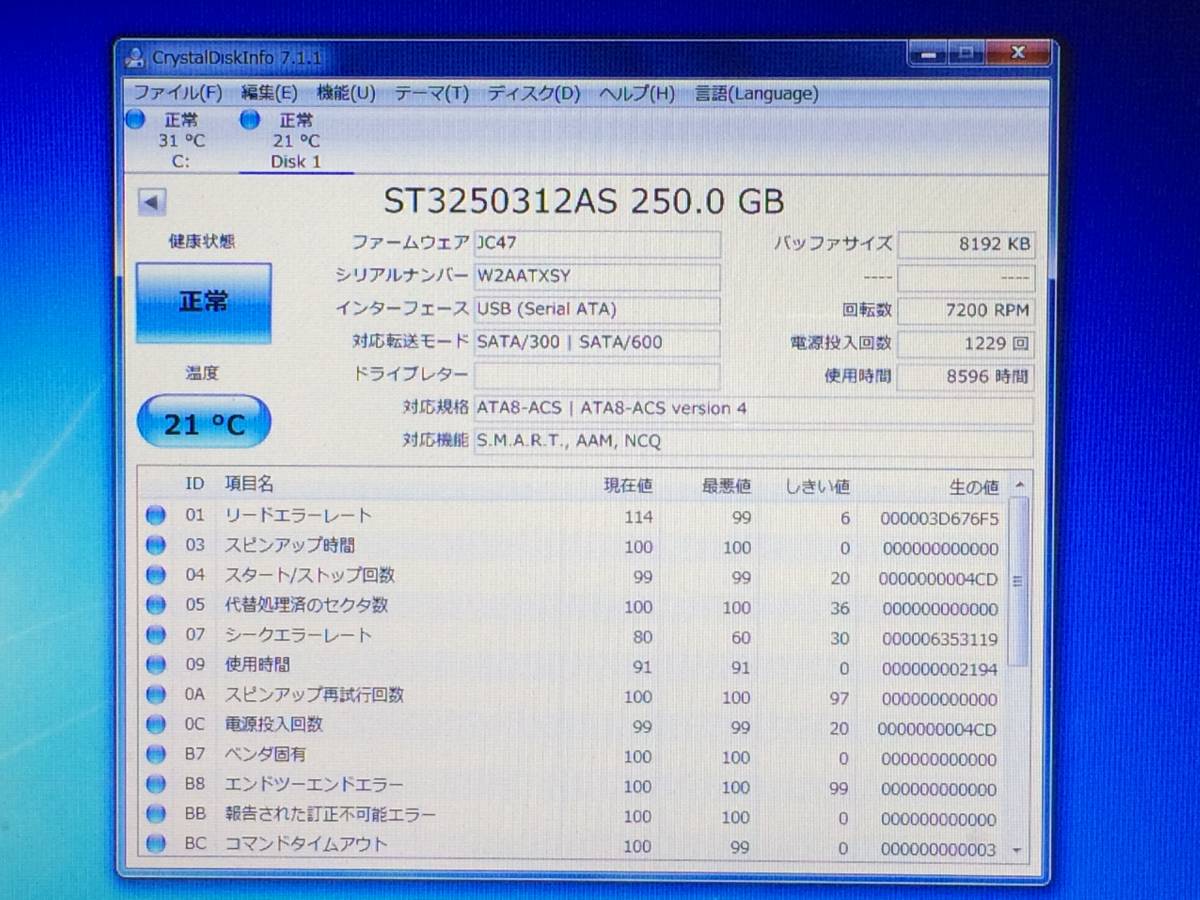Select the エンドツーエンドエラー row name

pyautogui.click(x=314, y=785)
